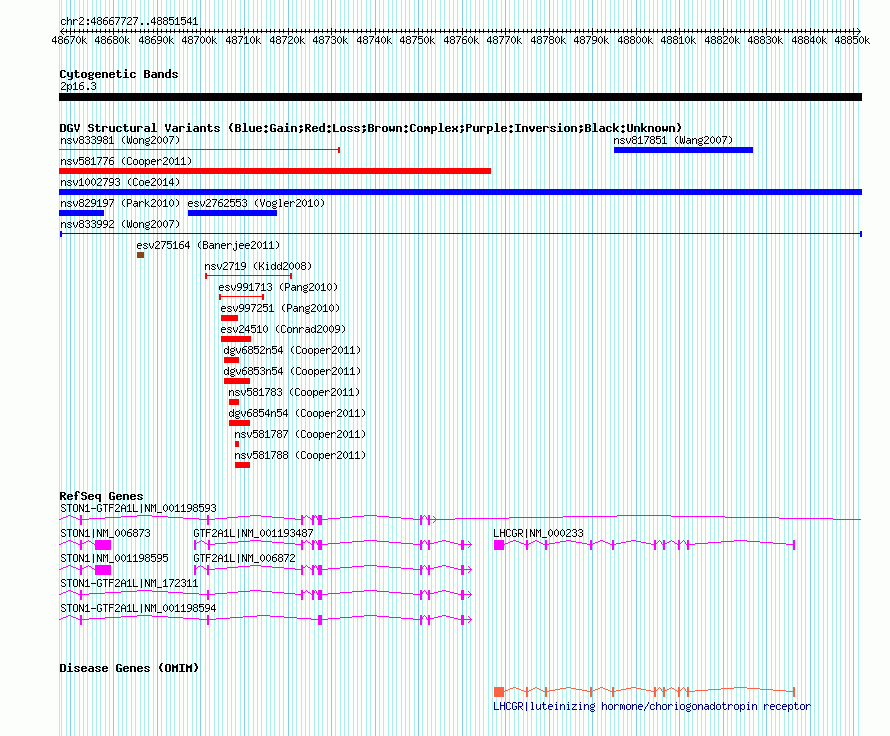Select the nsv581788 red loss bar
The height and width of the screenshot is (736, 890).
(242, 465)
